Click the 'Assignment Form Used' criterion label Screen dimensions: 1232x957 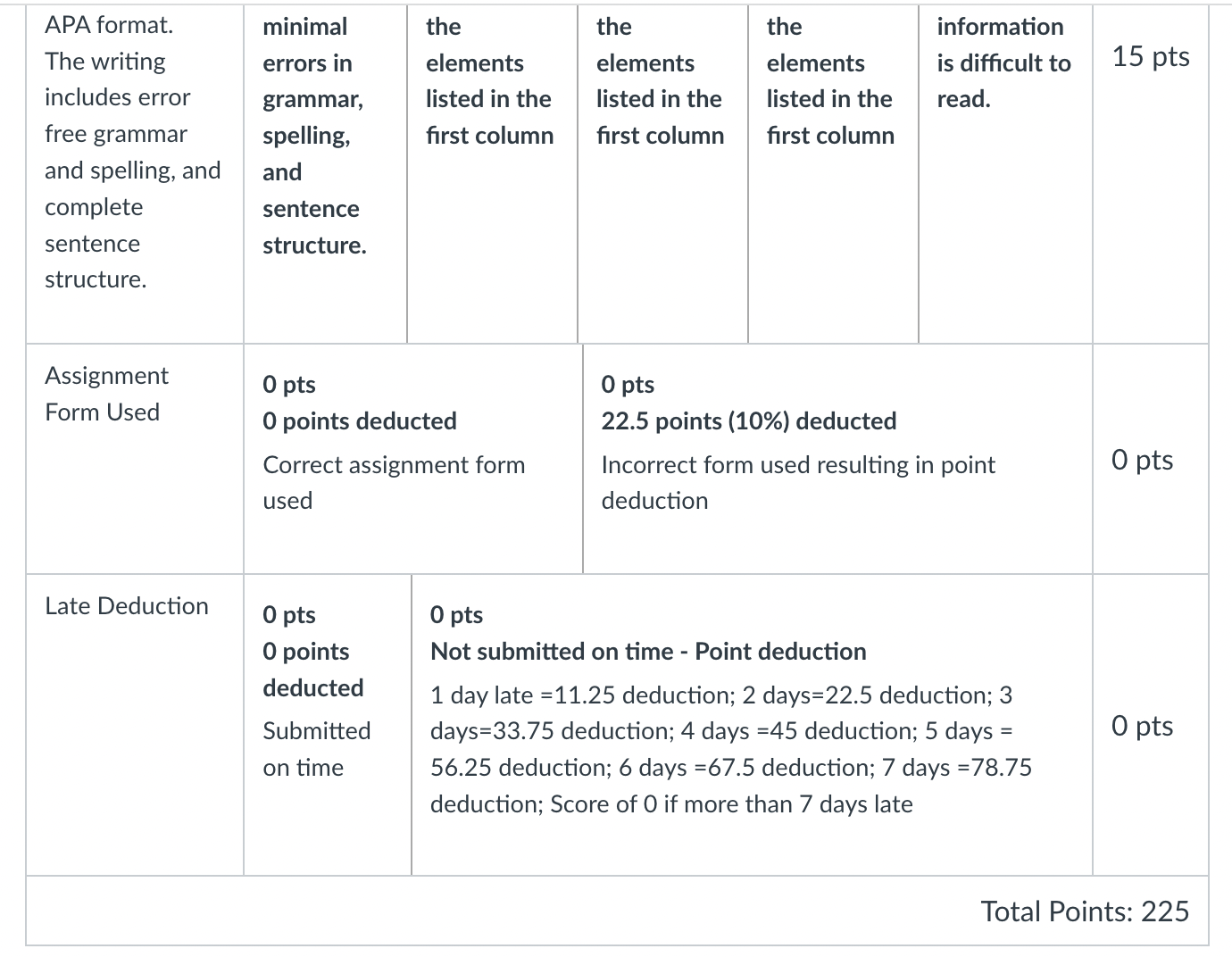(106, 394)
